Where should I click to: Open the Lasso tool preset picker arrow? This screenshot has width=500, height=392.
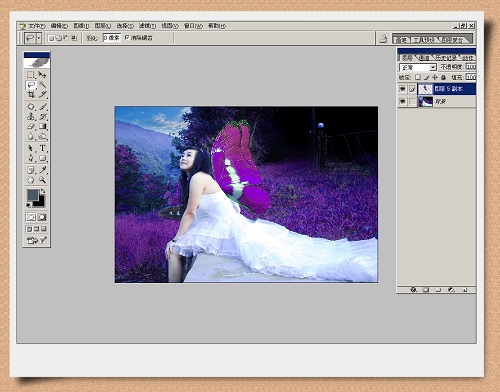point(39,38)
